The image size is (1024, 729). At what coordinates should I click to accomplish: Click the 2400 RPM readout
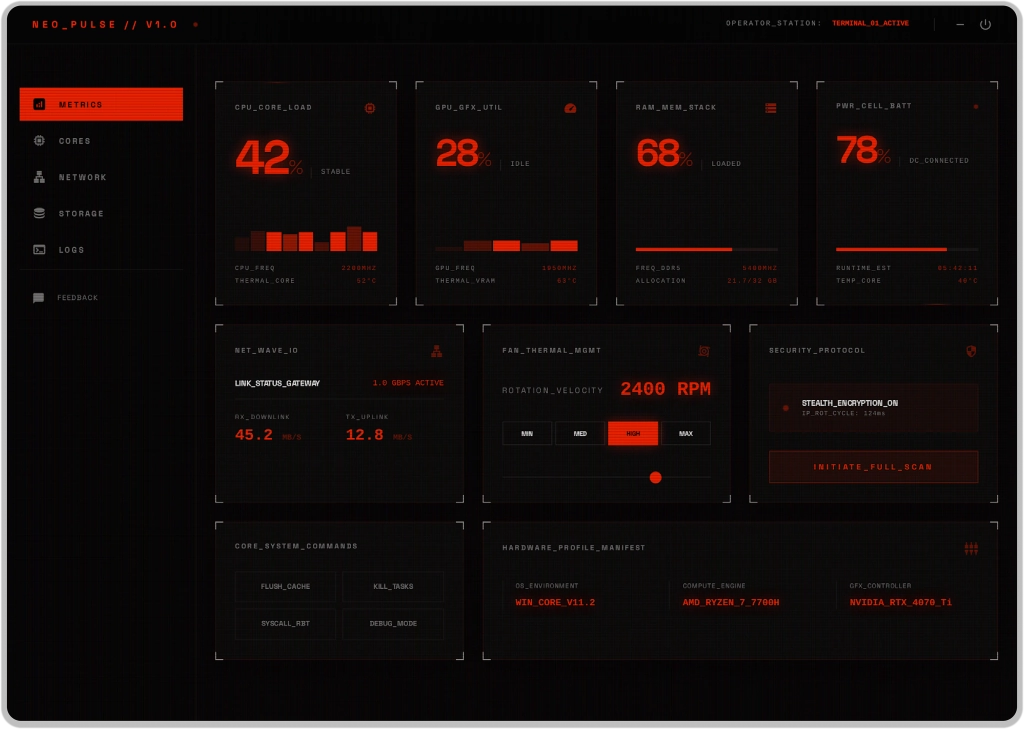tap(665, 389)
